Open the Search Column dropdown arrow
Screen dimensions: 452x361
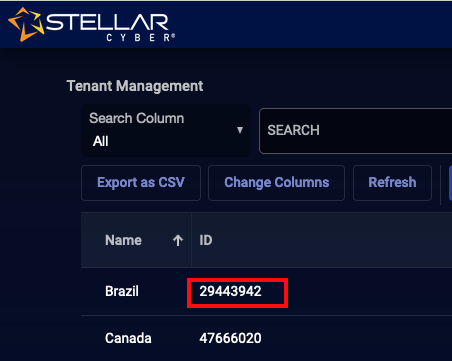(240, 130)
